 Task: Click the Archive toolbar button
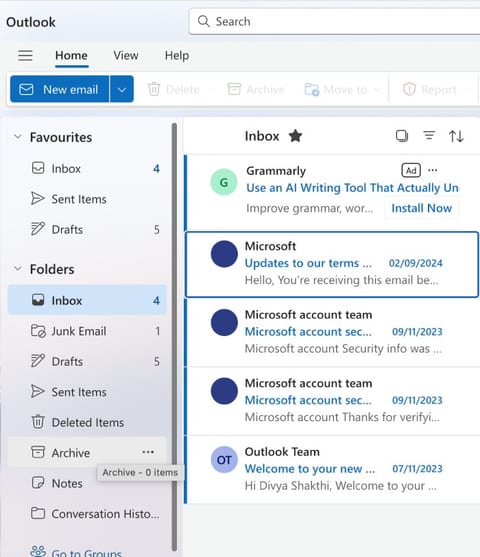point(256,90)
